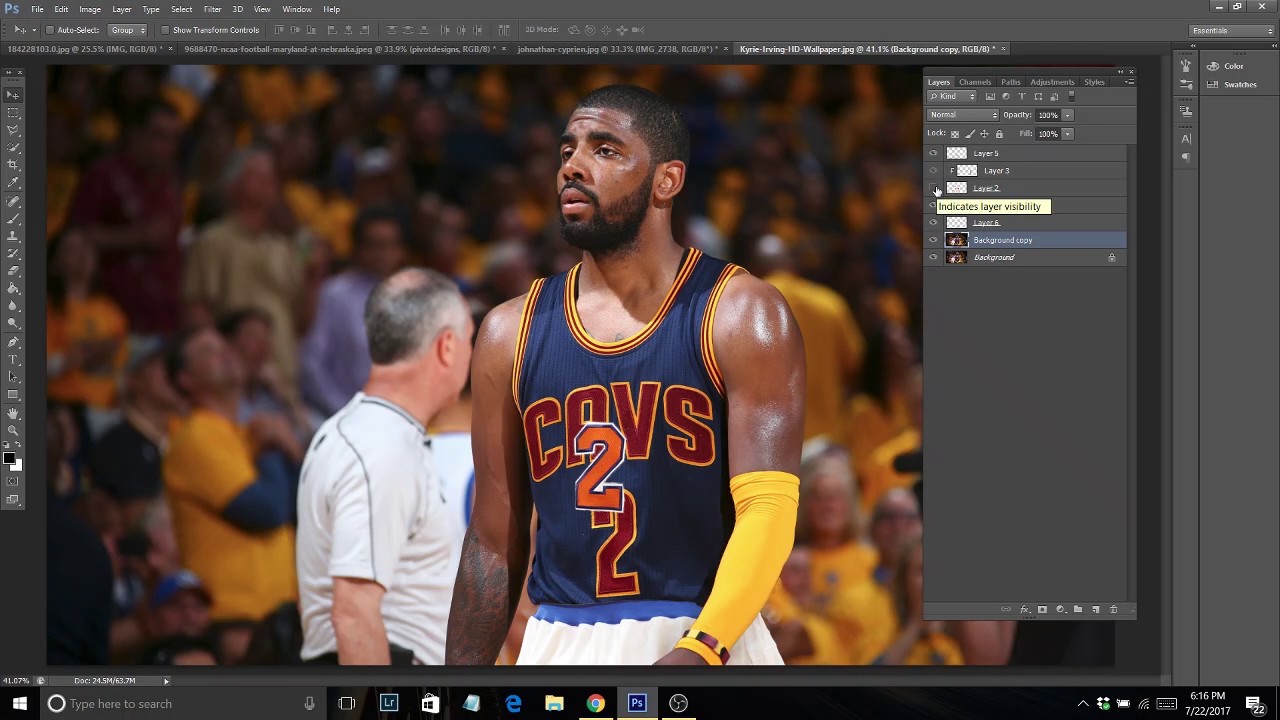This screenshot has height=720, width=1280.
Task: Select the Pen tool
Action: click(x=13, y=342)
